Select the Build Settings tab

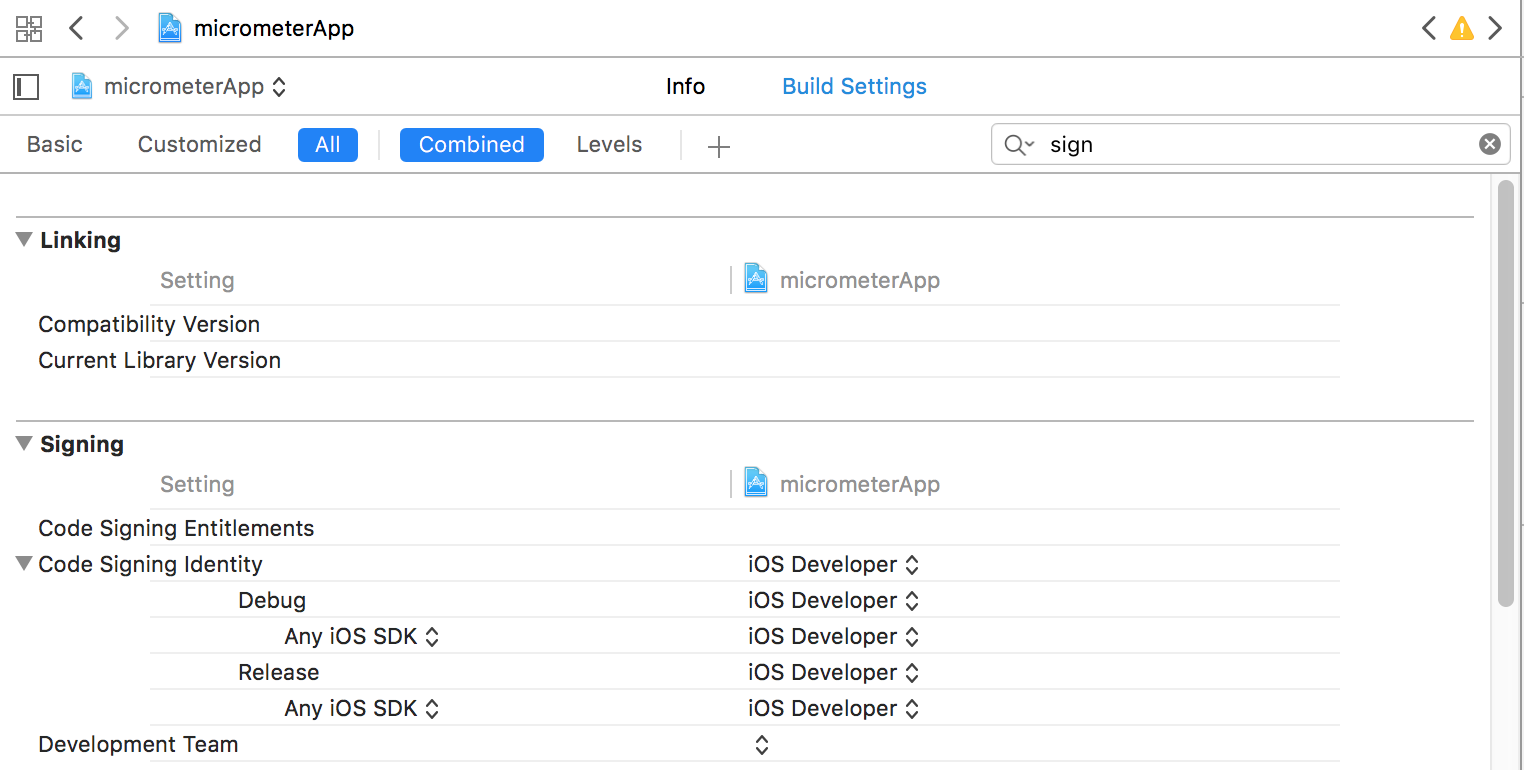[x=854, y=87]
